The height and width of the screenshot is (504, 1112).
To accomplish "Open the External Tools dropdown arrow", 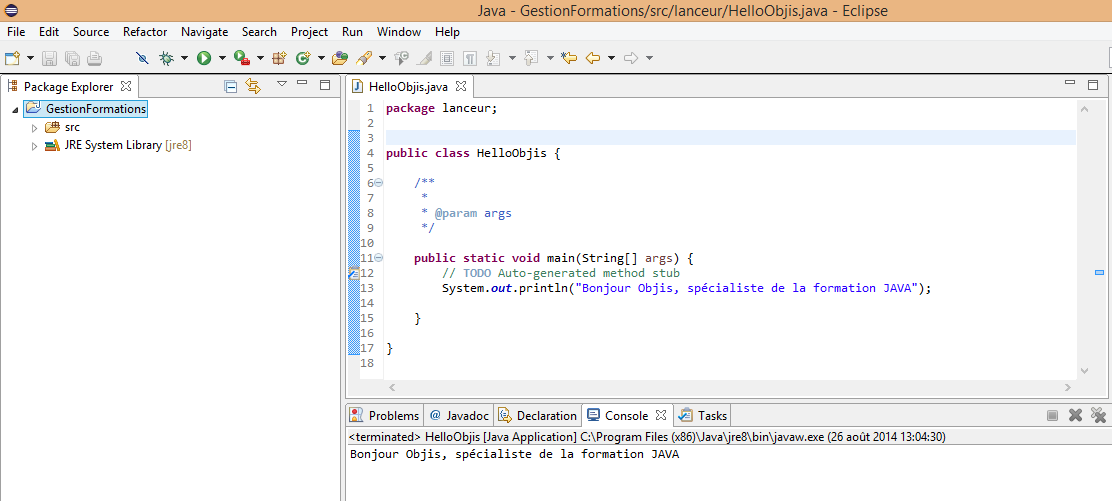I will (260, 58).
